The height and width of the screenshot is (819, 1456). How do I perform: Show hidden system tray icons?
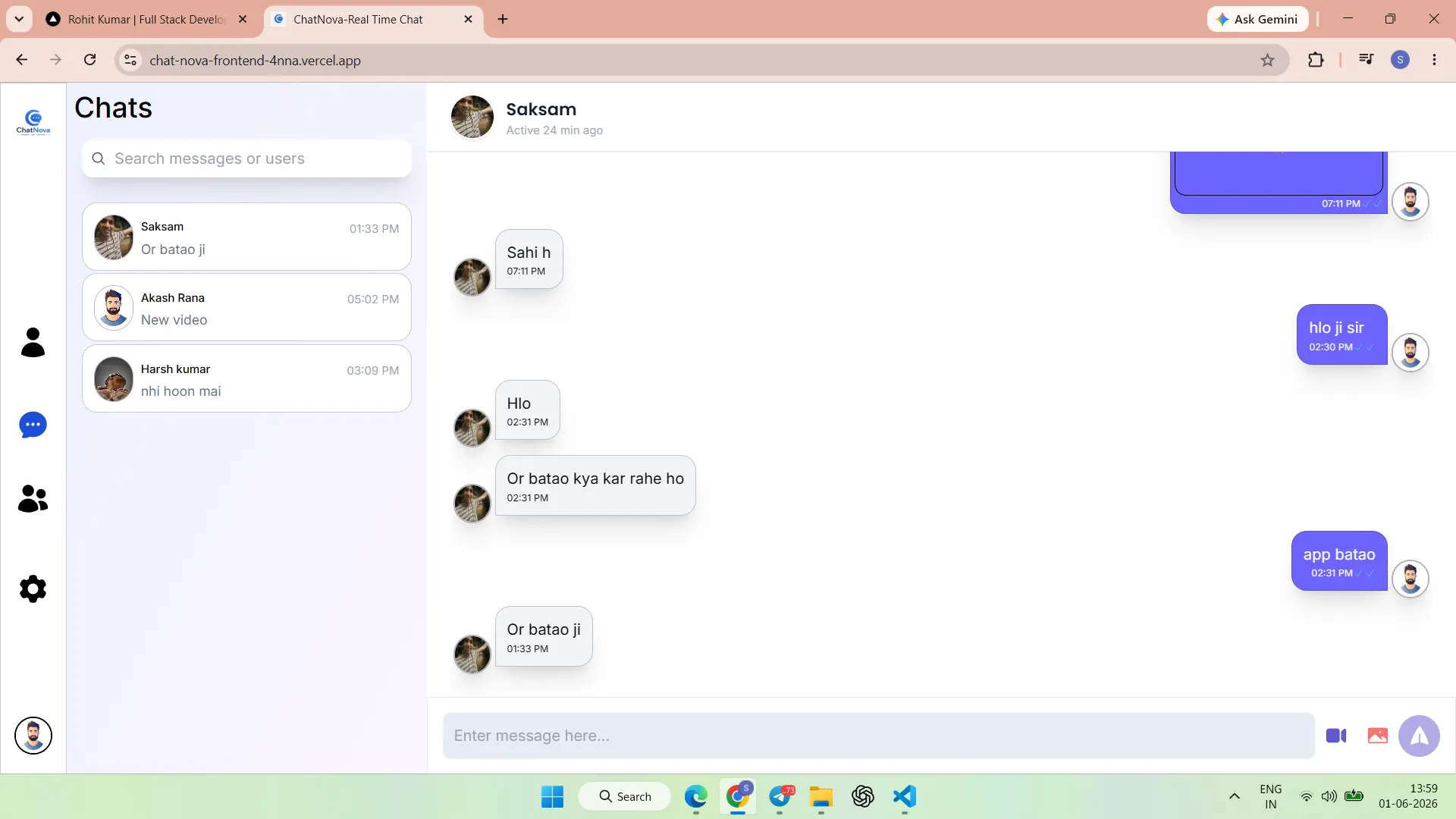tap(1235, 796)
